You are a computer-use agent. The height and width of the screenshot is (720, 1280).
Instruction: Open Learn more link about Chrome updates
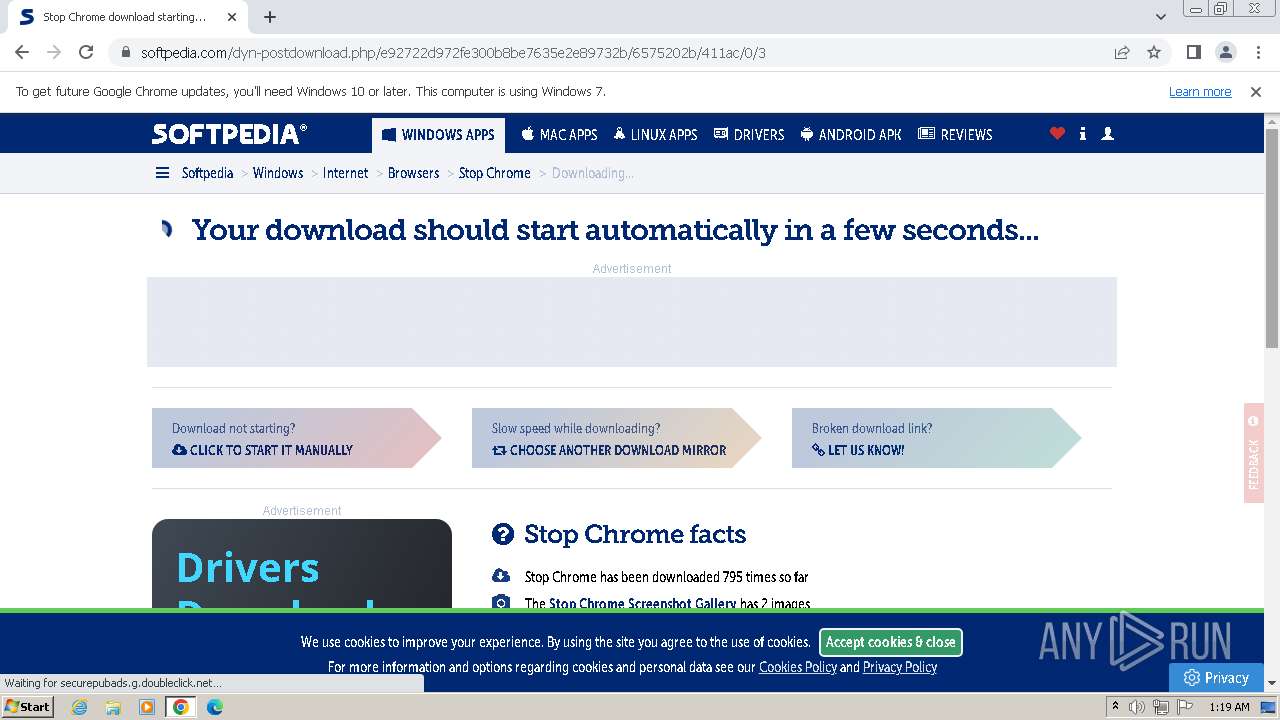(x=1200, y=91)
